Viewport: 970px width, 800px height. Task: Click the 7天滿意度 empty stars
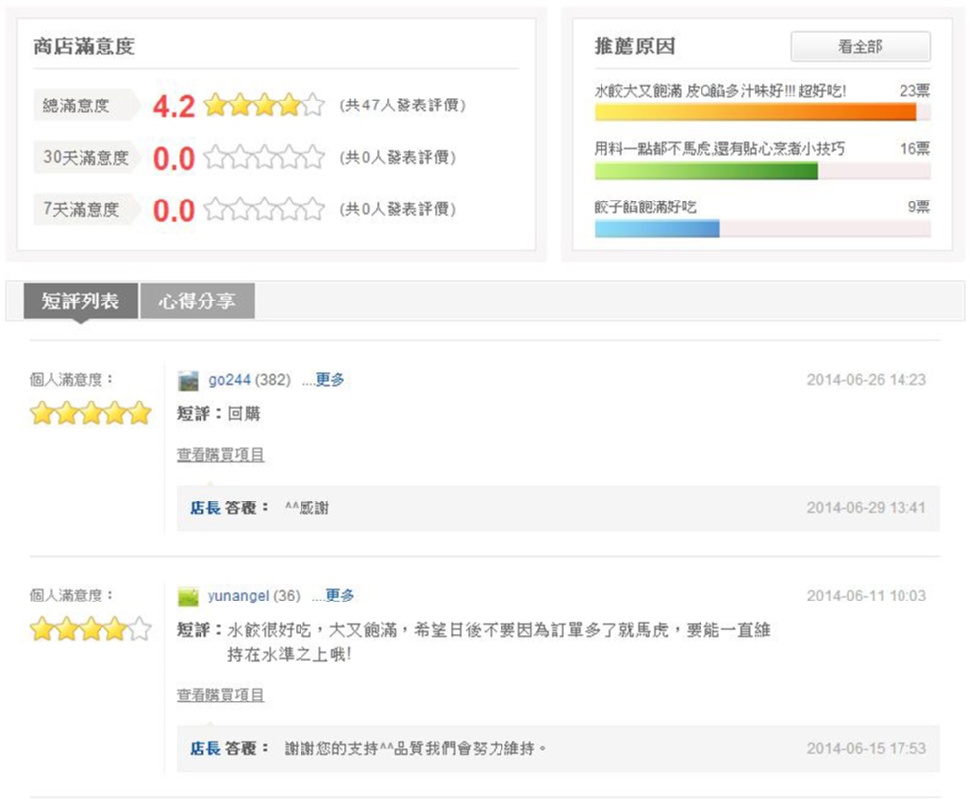pos(264,209)
